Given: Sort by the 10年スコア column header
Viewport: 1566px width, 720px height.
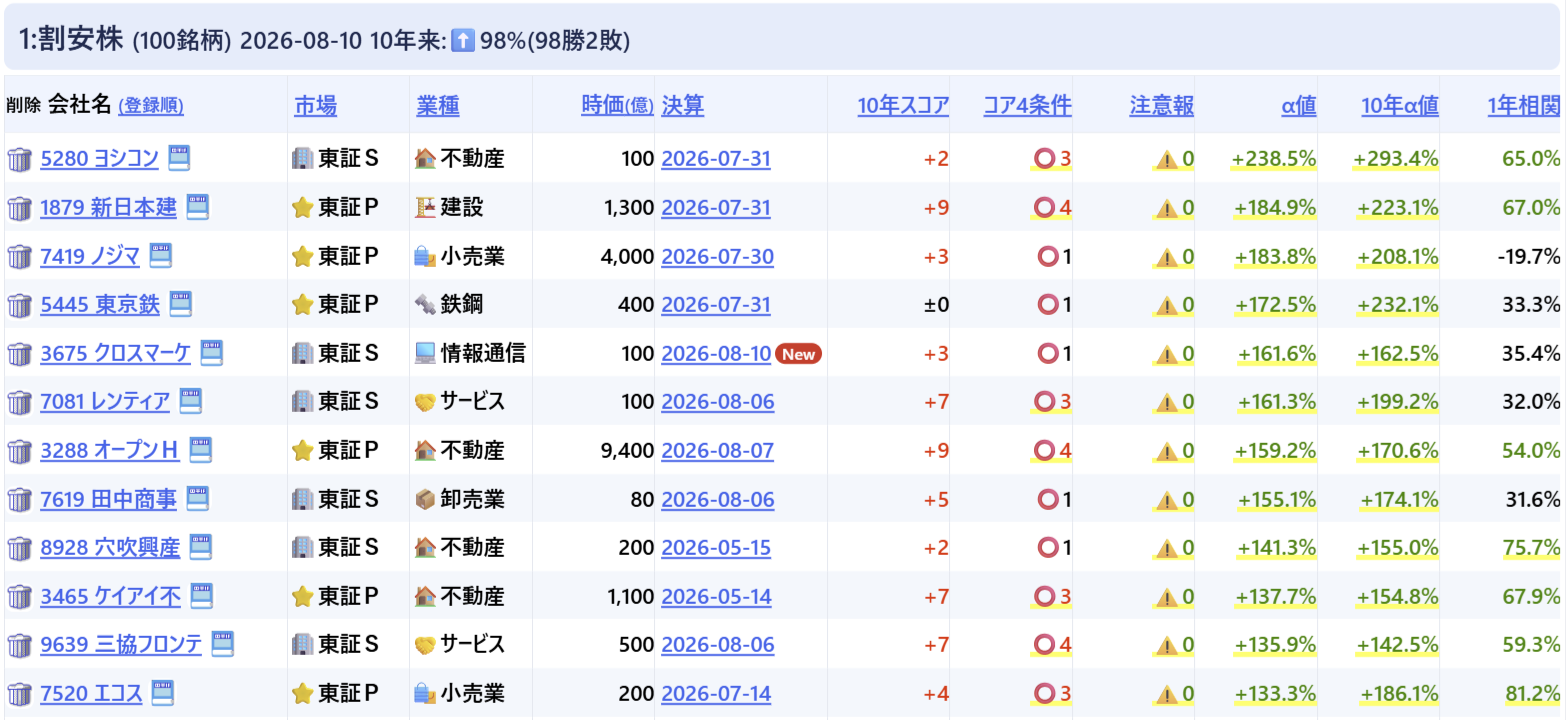Looking at the screenshot, I should [x=903, y=106].
